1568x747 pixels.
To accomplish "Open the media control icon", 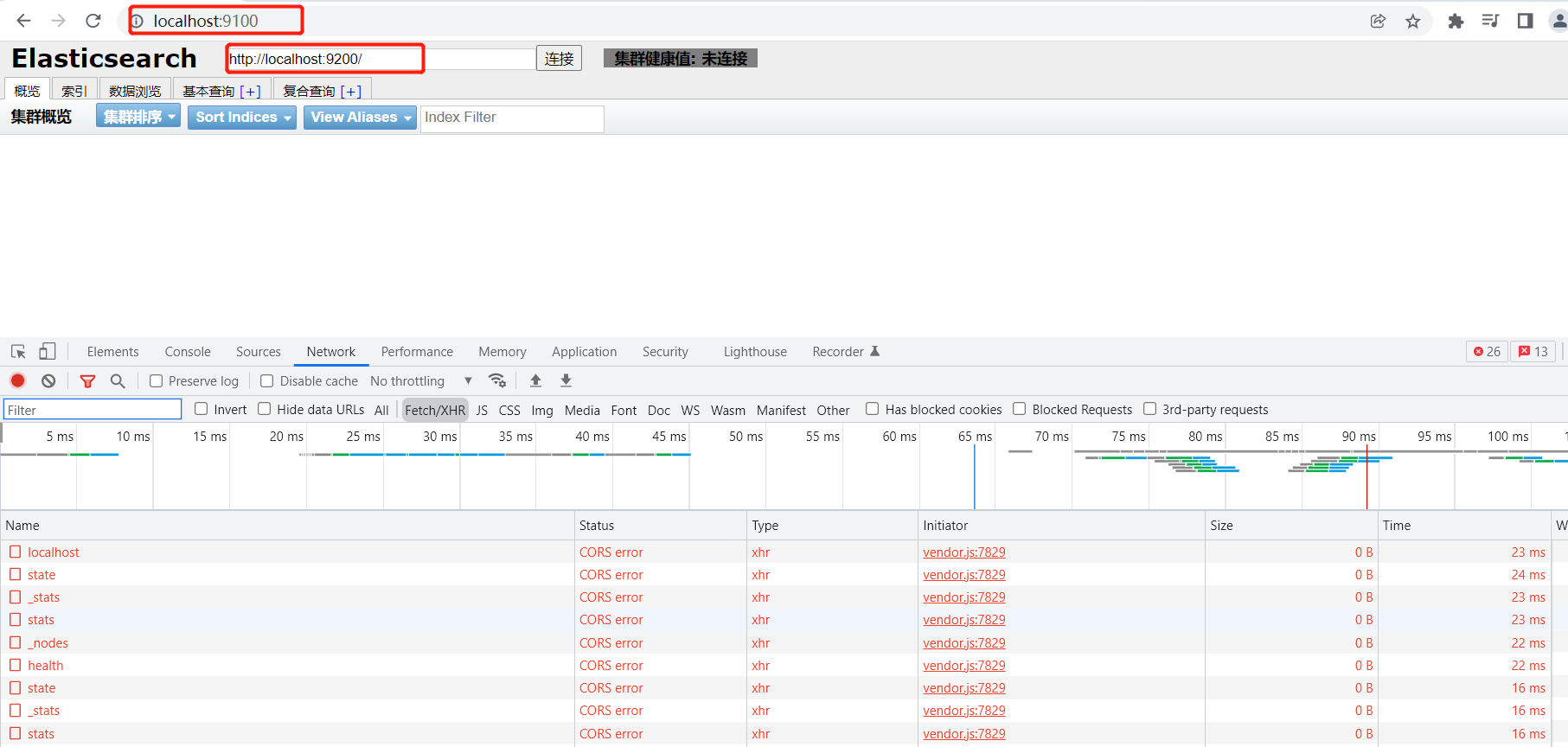I will point(1490,21).
